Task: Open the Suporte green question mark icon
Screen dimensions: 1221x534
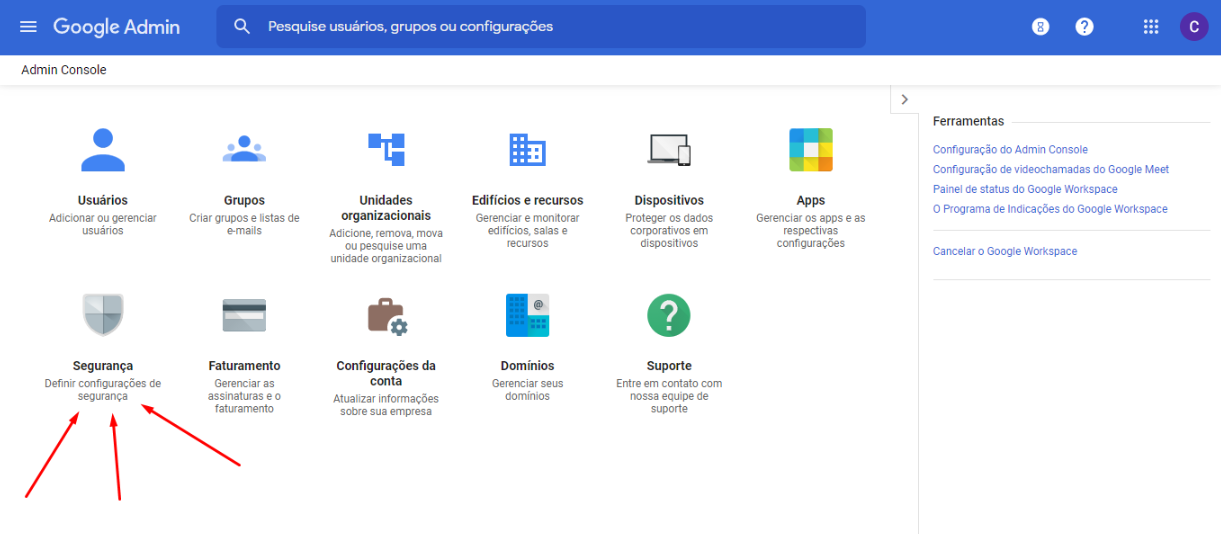Action: [x=669, y=315]
